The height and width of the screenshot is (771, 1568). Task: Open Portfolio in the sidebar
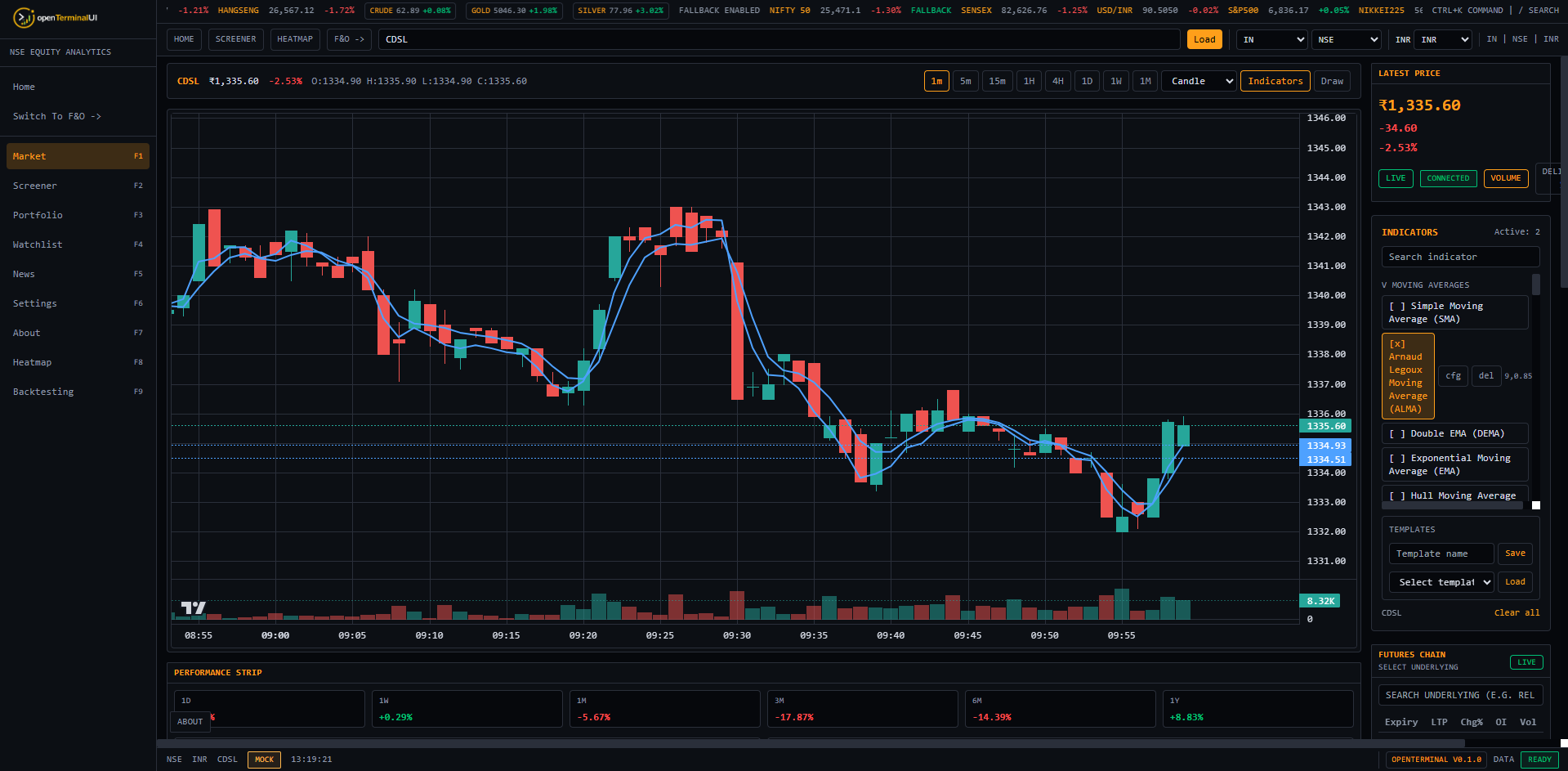tap(78, 215)
